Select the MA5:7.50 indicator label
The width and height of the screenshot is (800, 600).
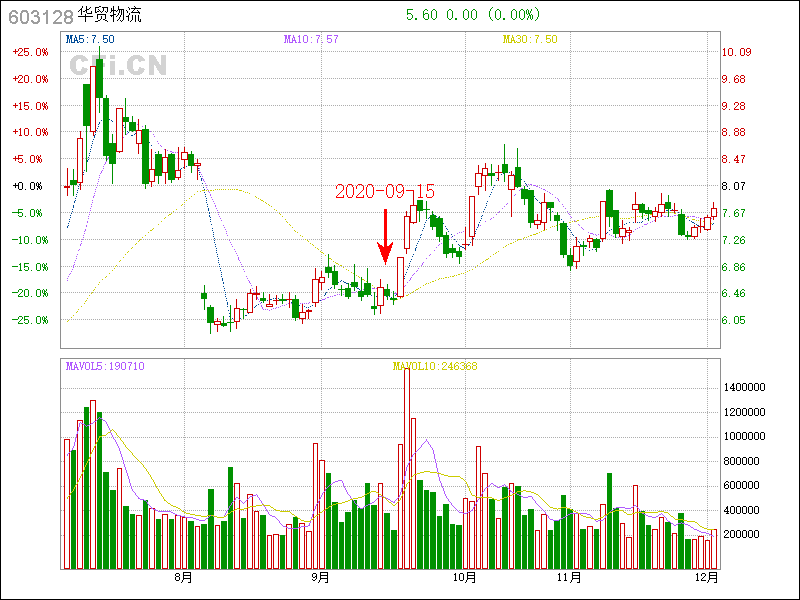(x=90, y=39)
